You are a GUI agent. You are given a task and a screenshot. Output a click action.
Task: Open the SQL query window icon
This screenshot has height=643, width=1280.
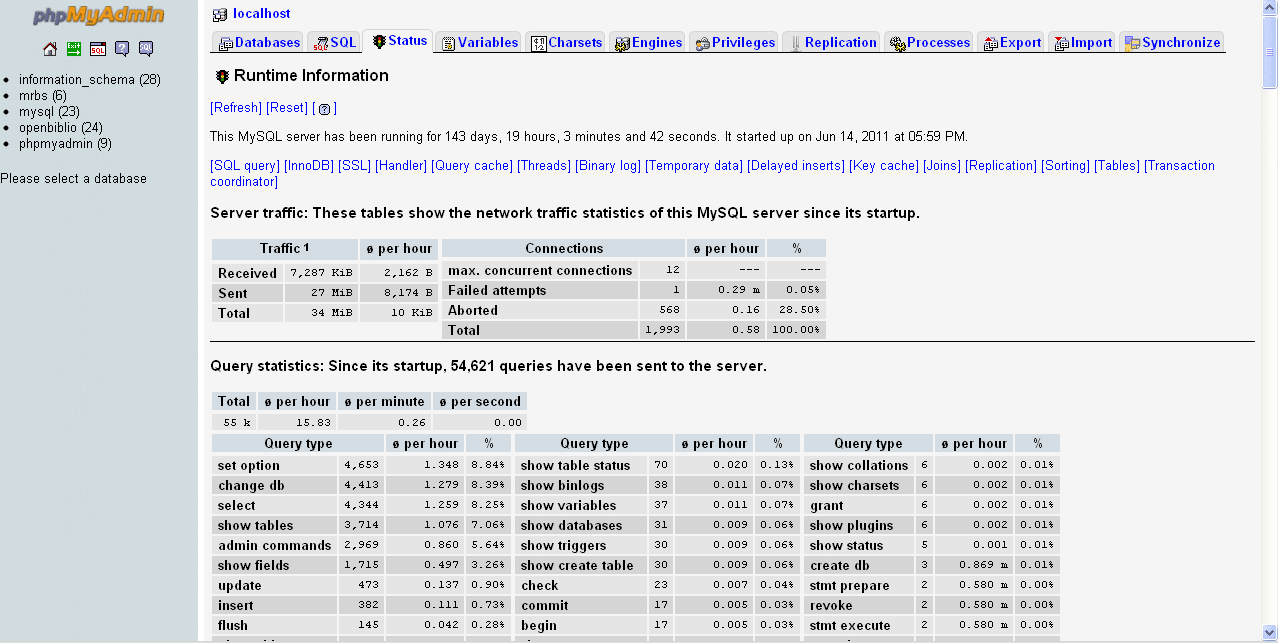98,49
